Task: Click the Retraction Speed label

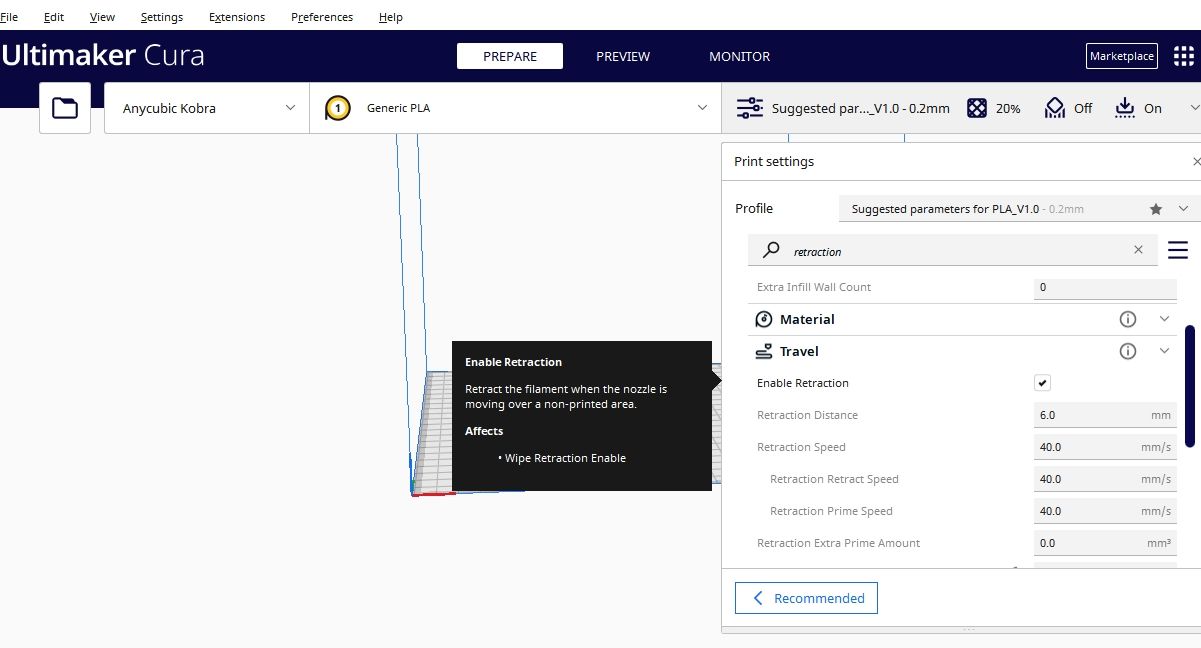Action: [801, 447]
